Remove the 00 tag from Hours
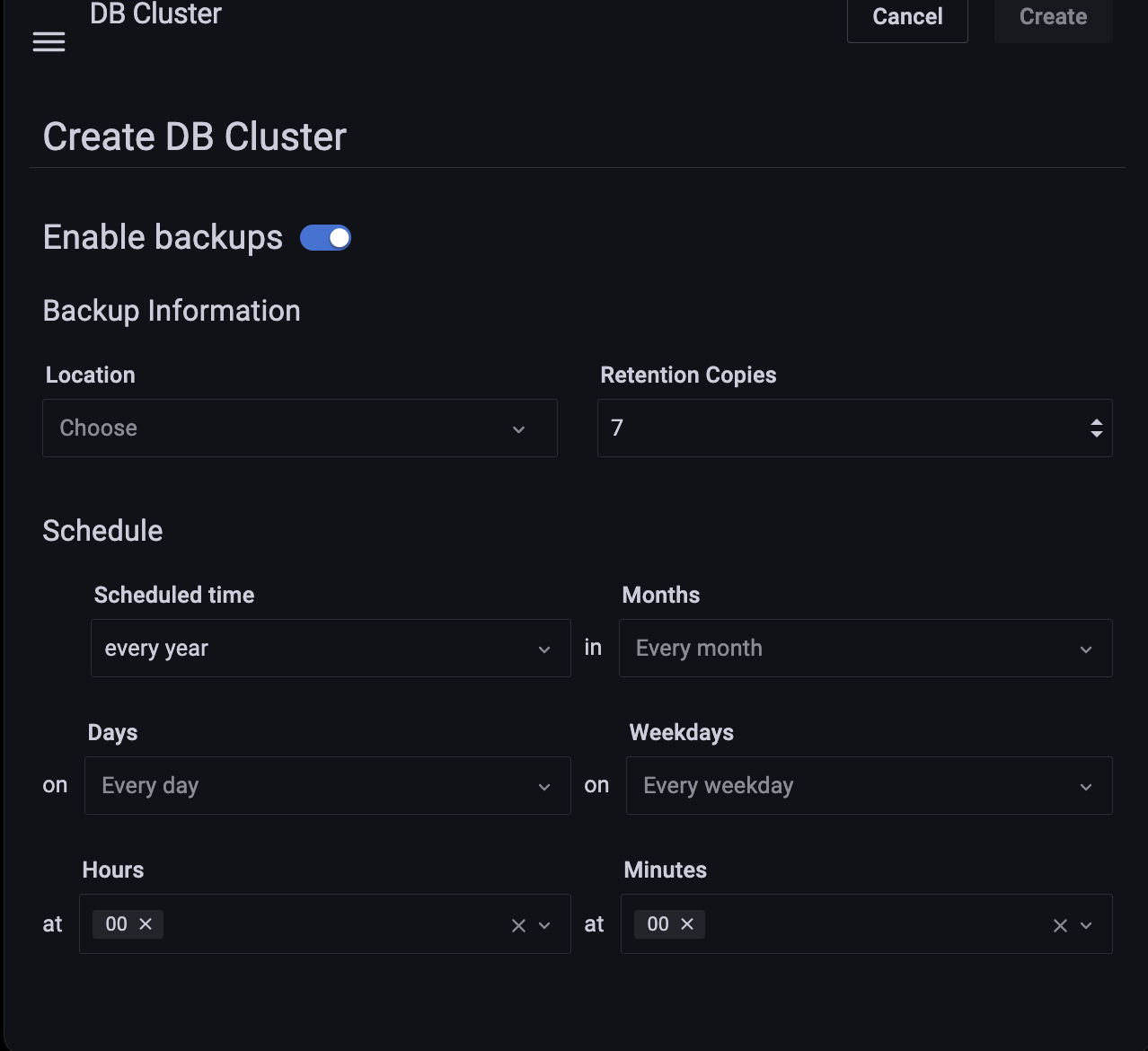Image resolution: width=1148 pixels, height=1051 pixels. coord(146,923)
